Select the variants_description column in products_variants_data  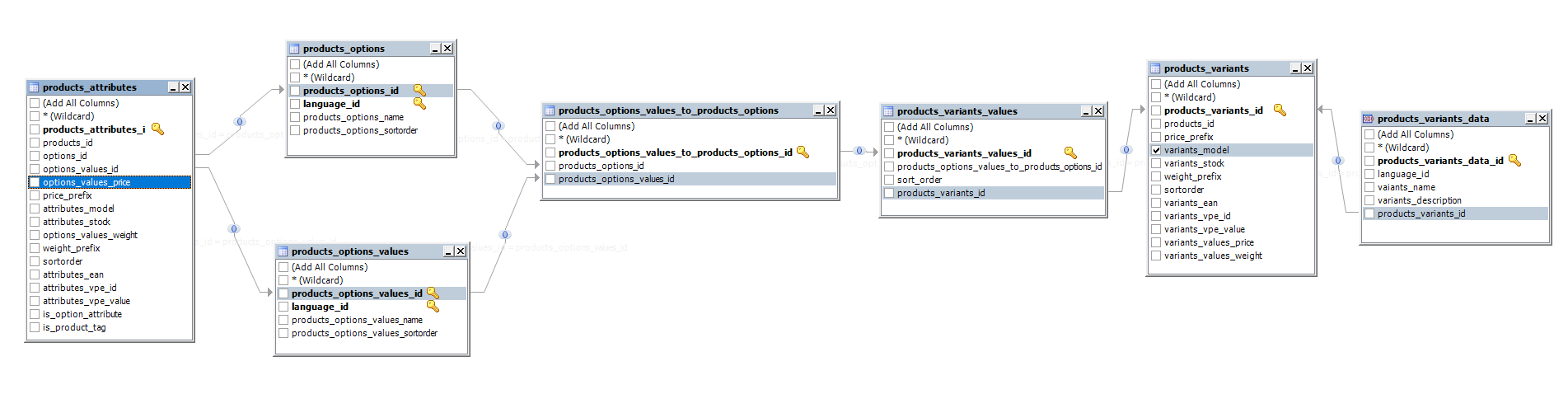tap(1419, 200)
